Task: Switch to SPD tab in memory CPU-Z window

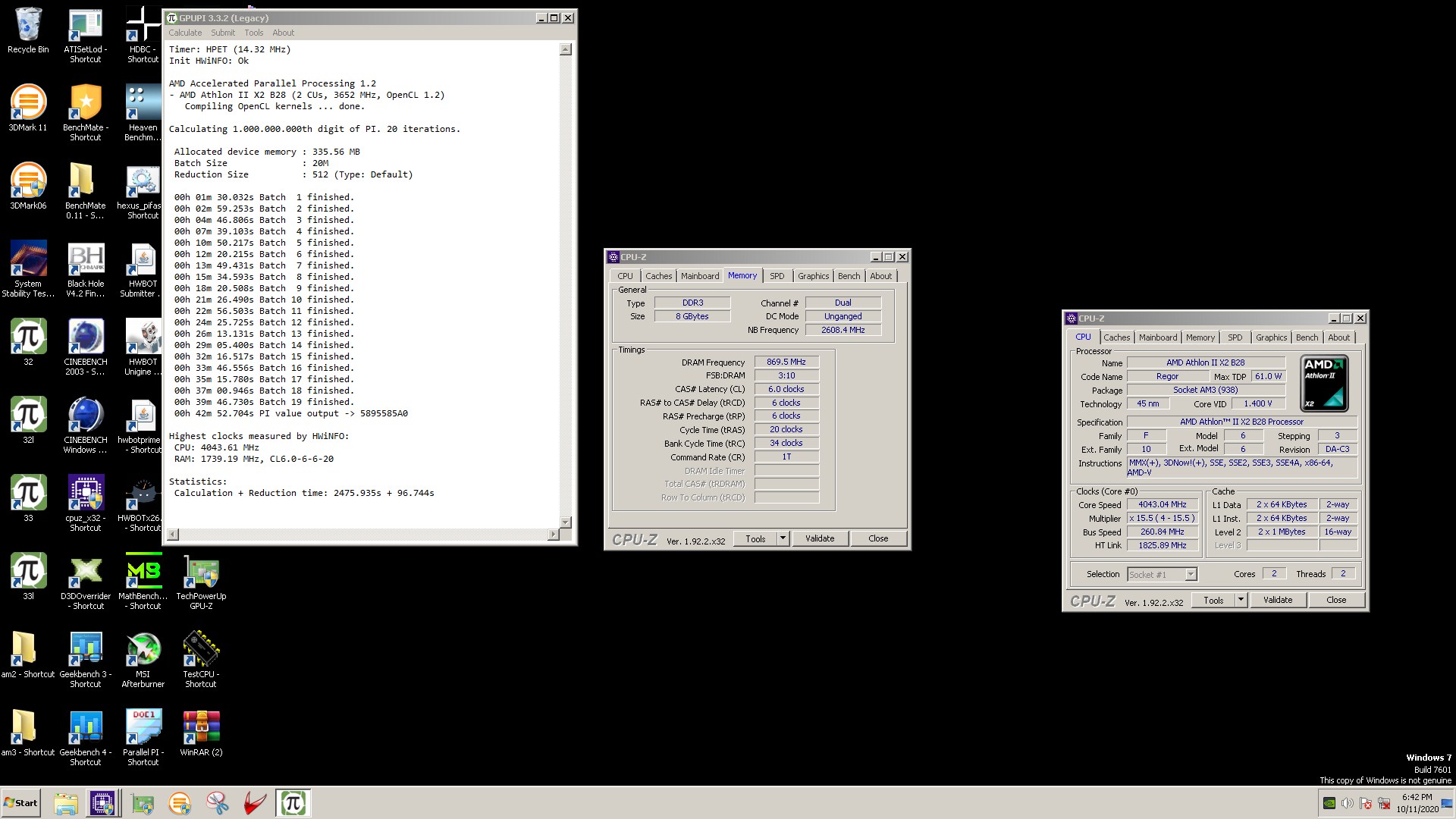Action: 777,276
